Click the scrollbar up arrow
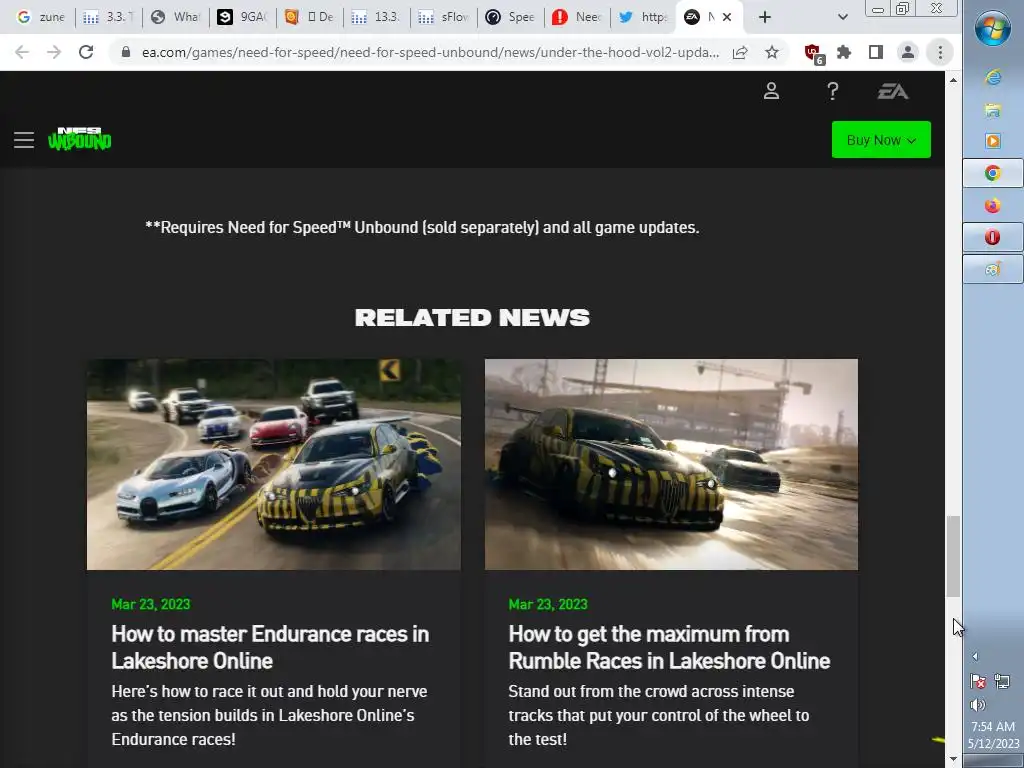This screenshot has height=768, width=1024. pyautogui.click(x=953, y=80)
